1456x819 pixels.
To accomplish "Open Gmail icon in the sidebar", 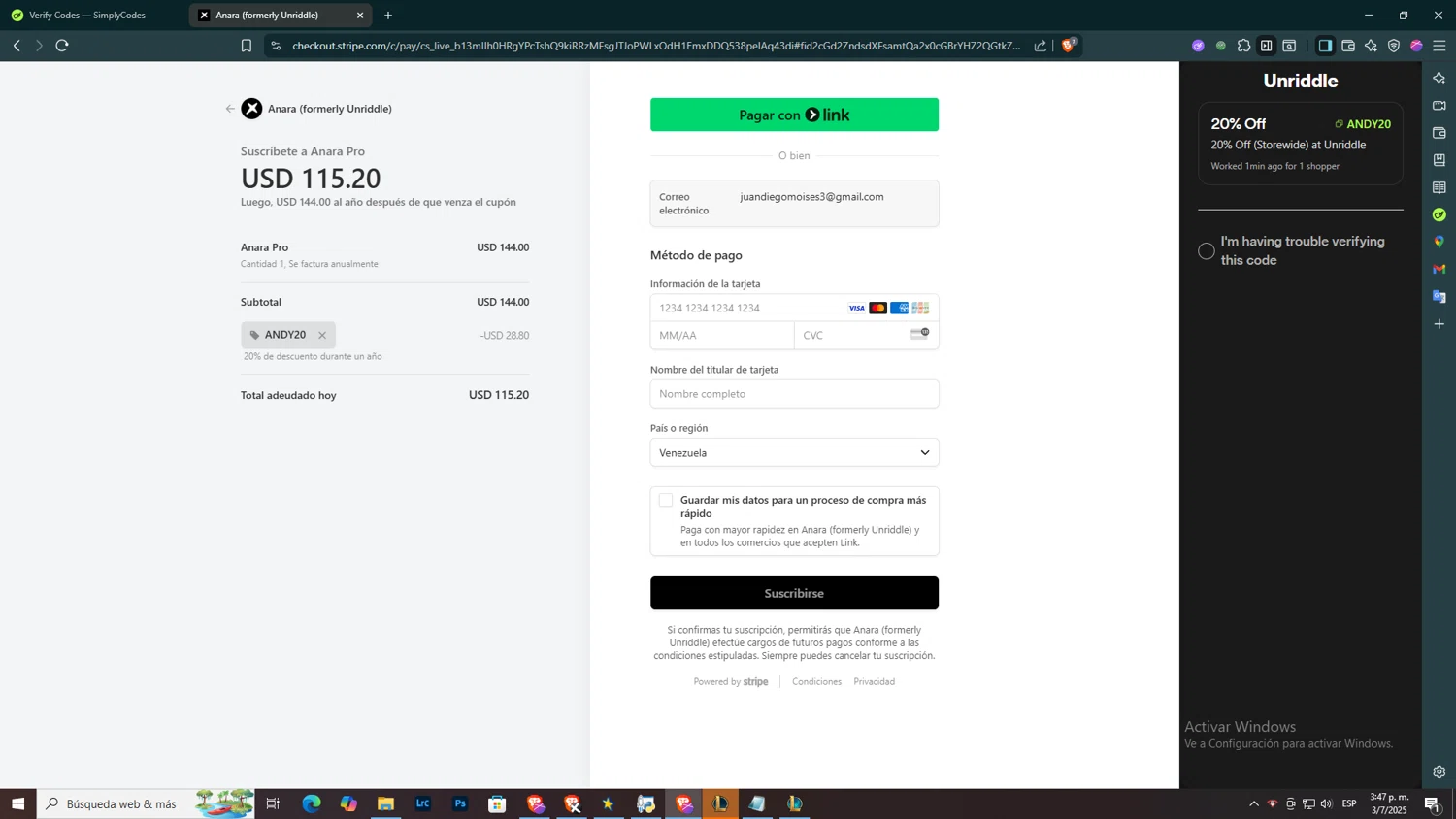I will tap(1439, 269).
